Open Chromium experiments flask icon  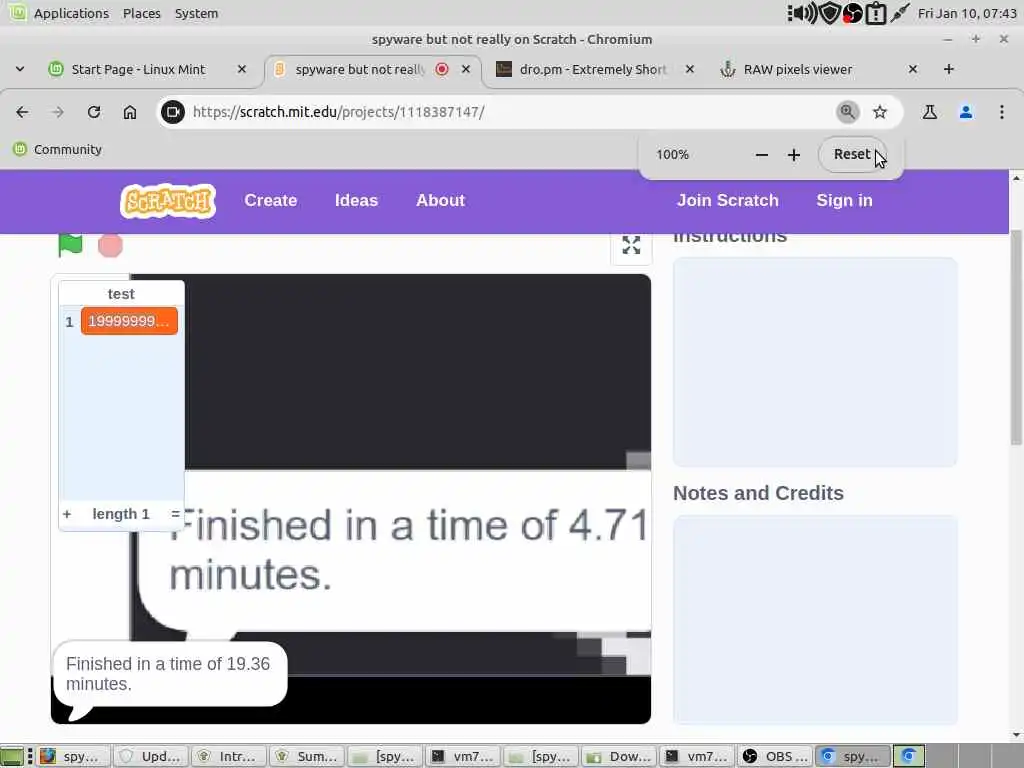(x=929, y=112)
